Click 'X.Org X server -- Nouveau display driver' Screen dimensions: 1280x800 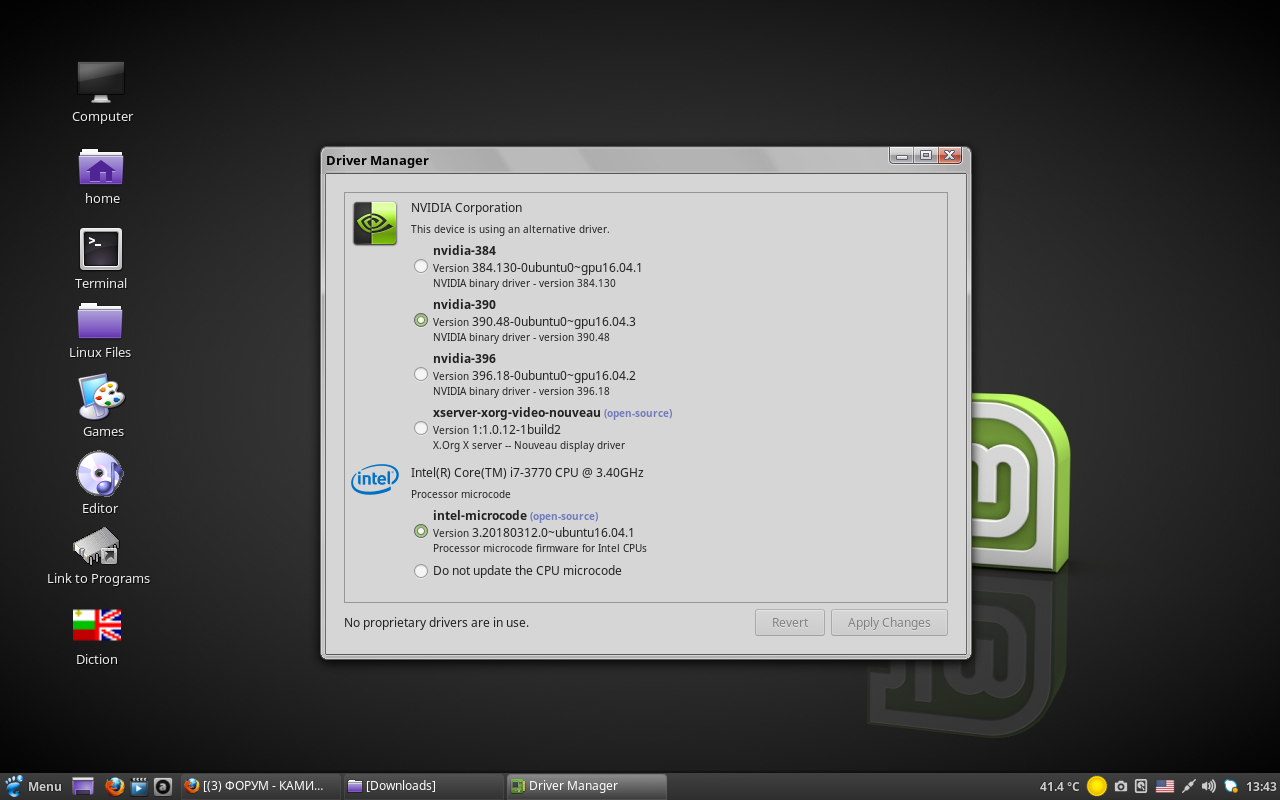coord(529,445)
